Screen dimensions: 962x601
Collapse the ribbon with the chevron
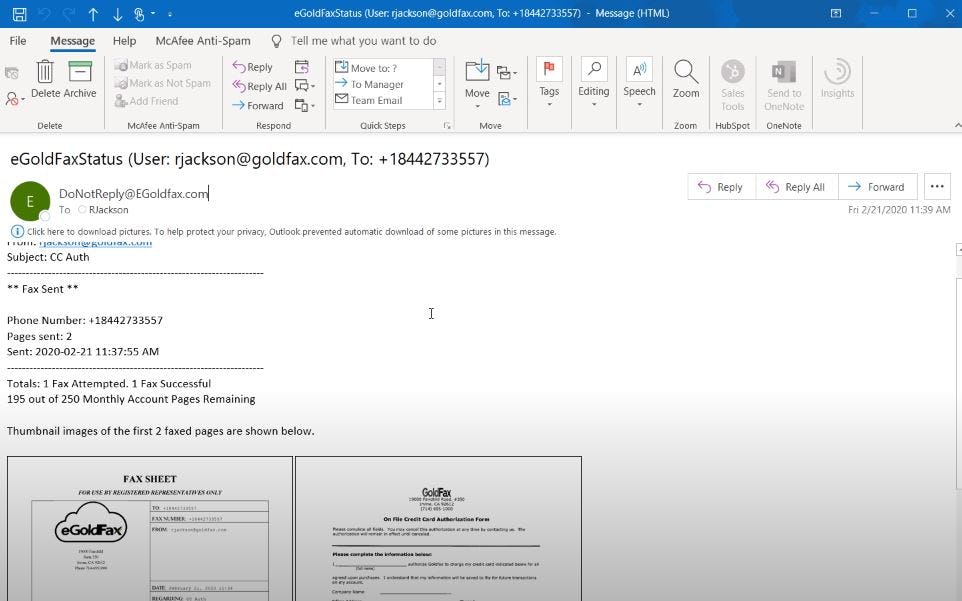pos(957,125)
